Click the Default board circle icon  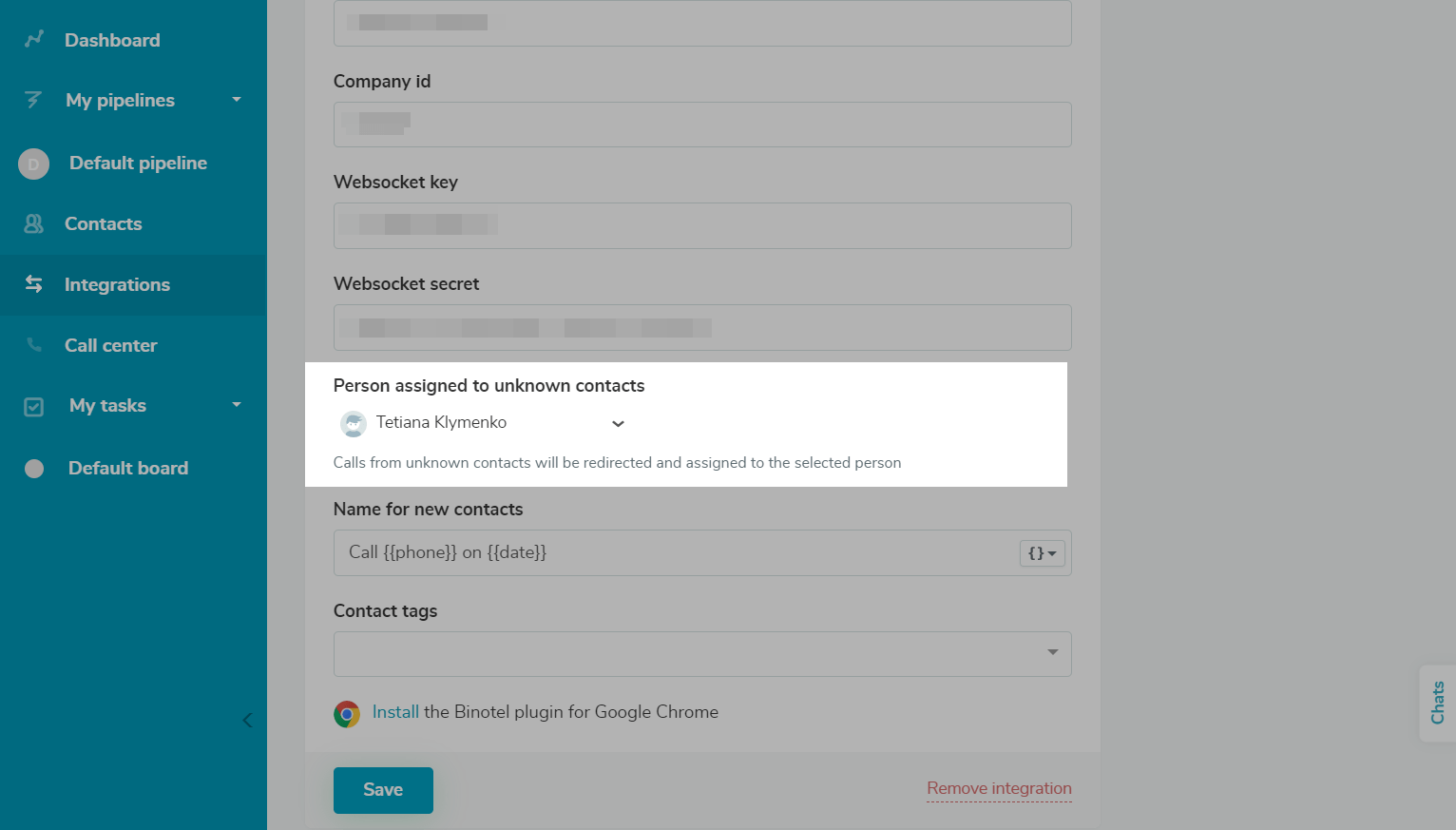tap(34, 469)
